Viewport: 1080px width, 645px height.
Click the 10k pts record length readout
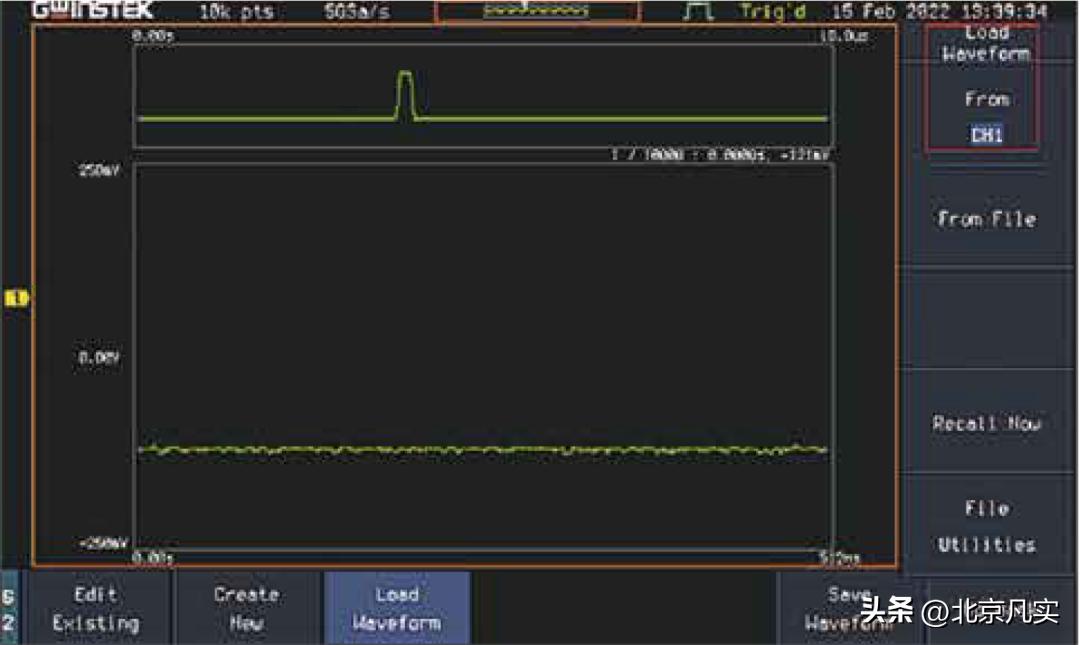point(240,12)
